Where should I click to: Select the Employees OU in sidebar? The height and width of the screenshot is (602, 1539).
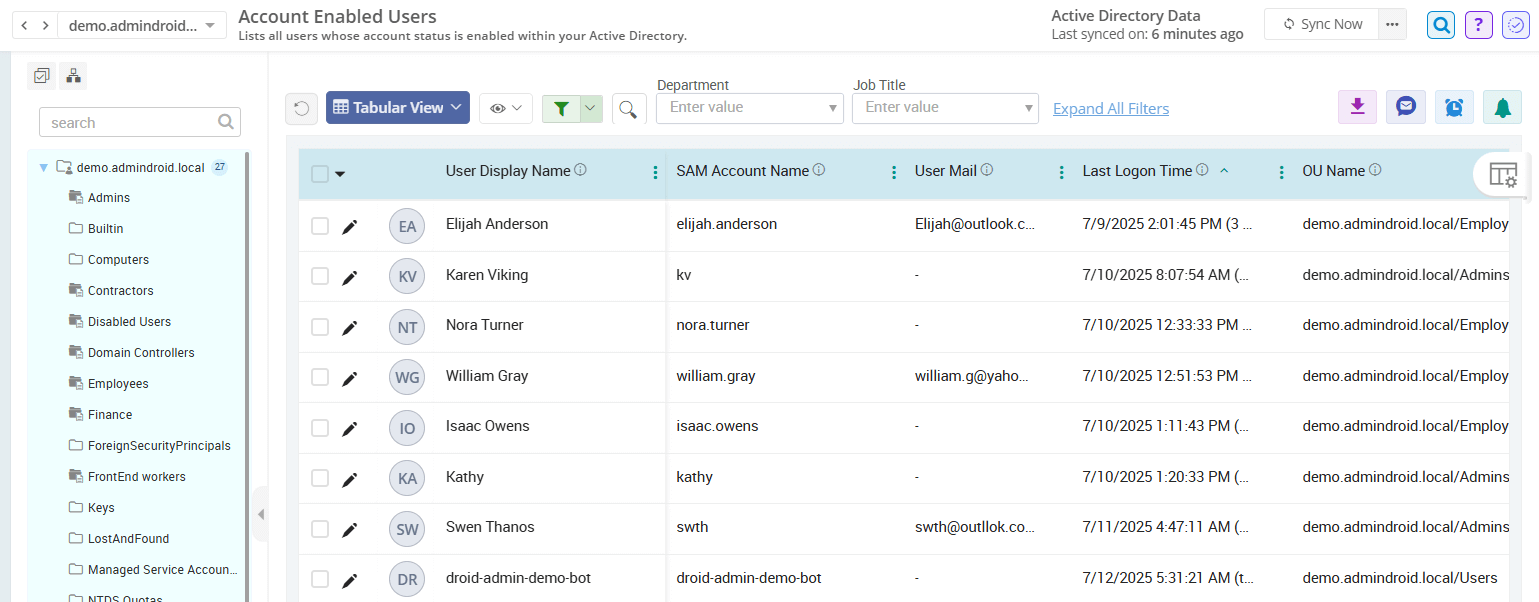click(119, 383)
